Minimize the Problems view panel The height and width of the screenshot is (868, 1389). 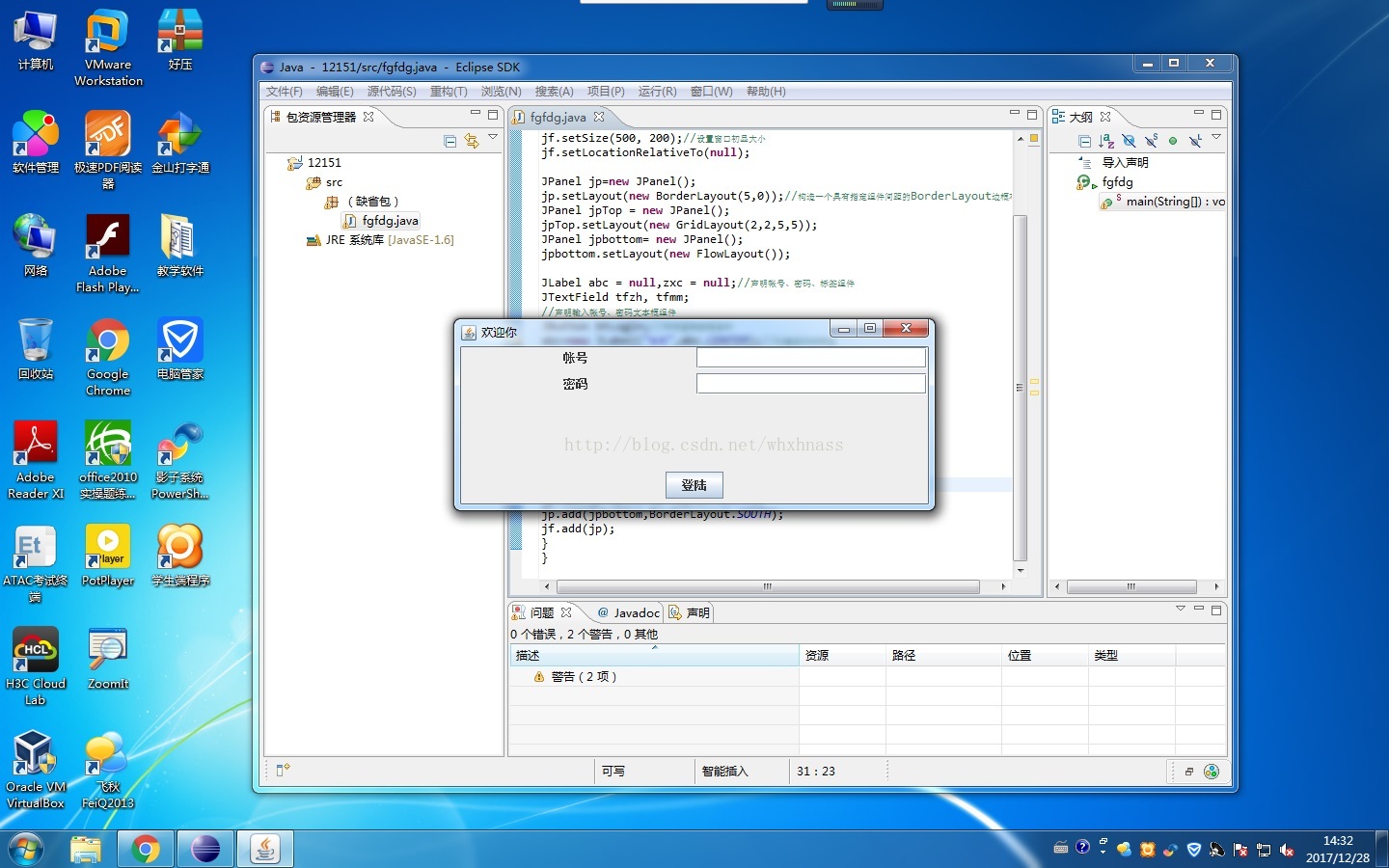coord(1199,609)
